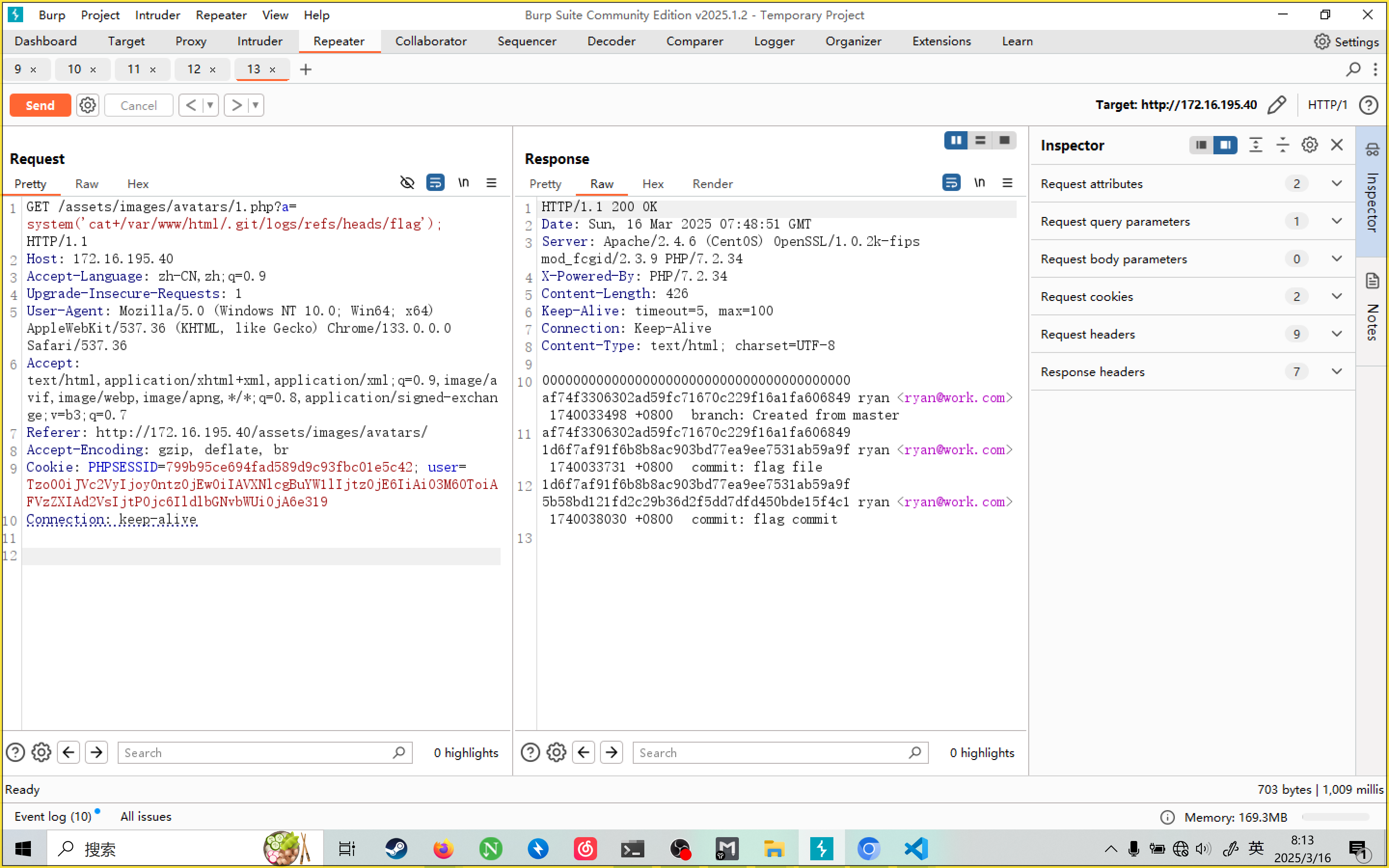Click request search input field

(265, 753)
